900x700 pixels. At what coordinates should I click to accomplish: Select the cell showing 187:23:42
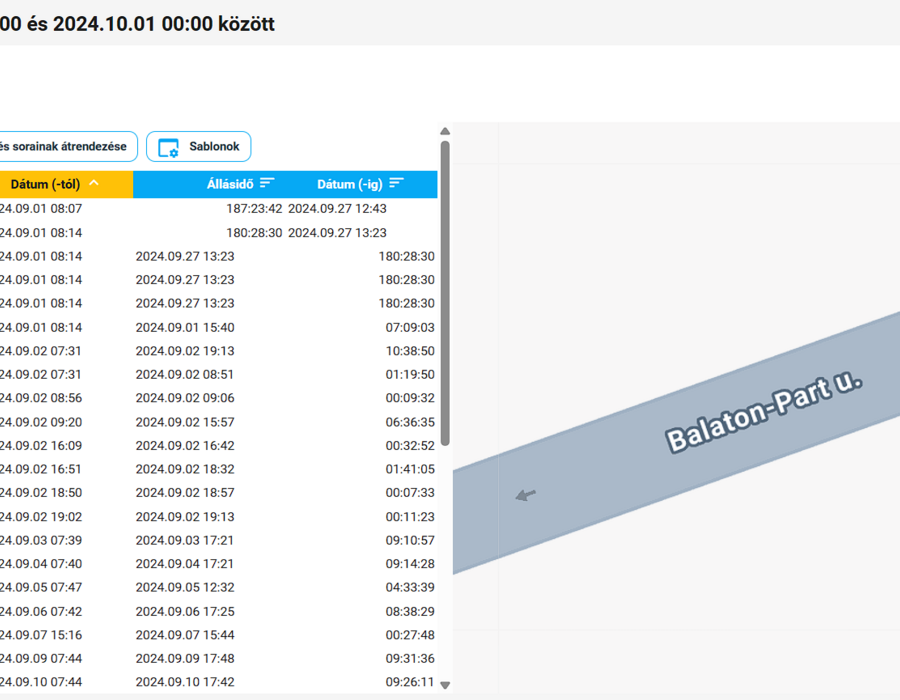click(254, 209)
